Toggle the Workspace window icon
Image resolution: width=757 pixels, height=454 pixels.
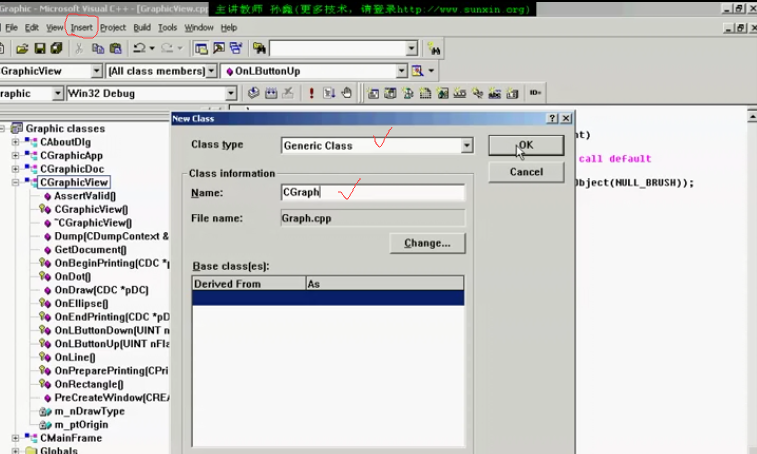click(201, 48)
